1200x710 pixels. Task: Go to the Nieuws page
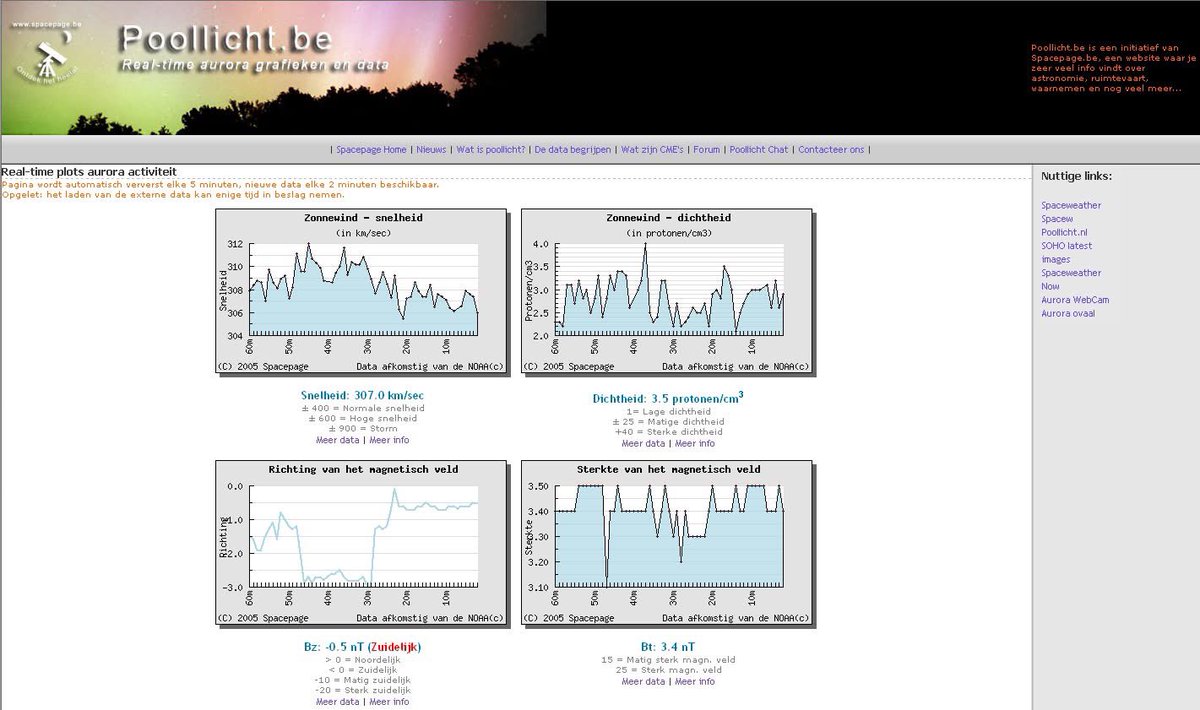[431, 150]
